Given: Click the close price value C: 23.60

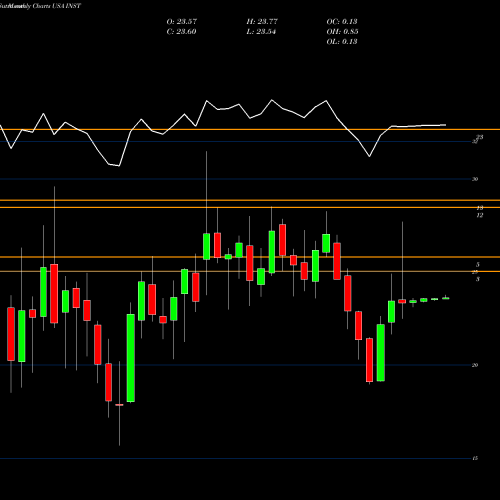Looking at the screenshot, I should (x=181, y=31).
